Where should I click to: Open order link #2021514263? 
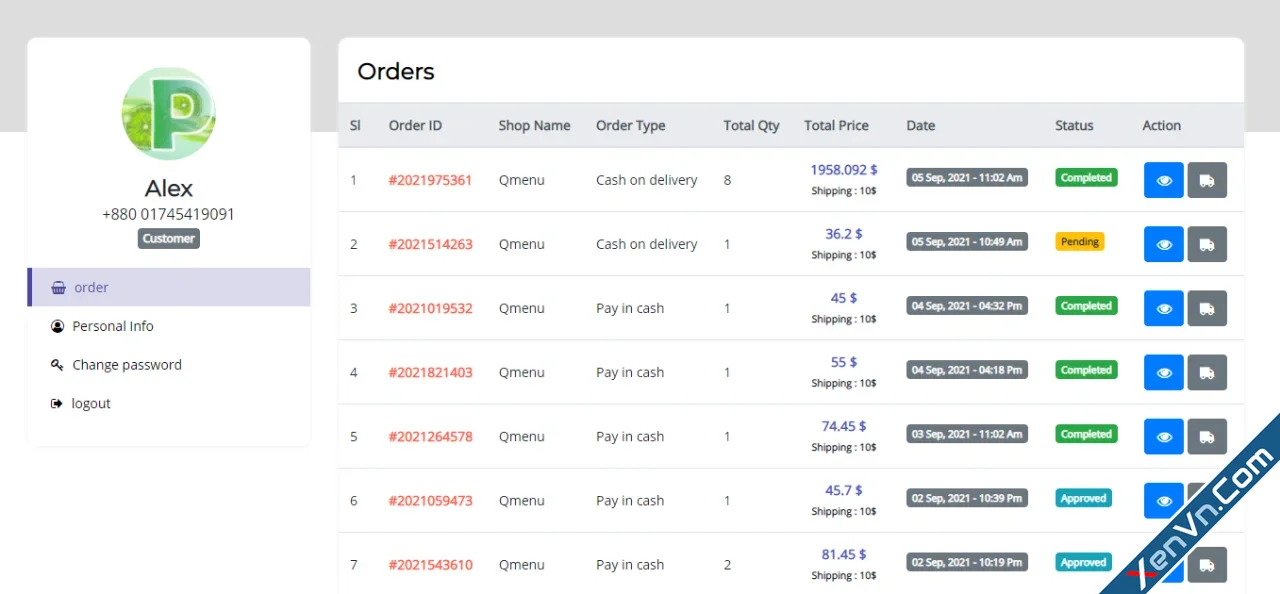pos(430,244)
